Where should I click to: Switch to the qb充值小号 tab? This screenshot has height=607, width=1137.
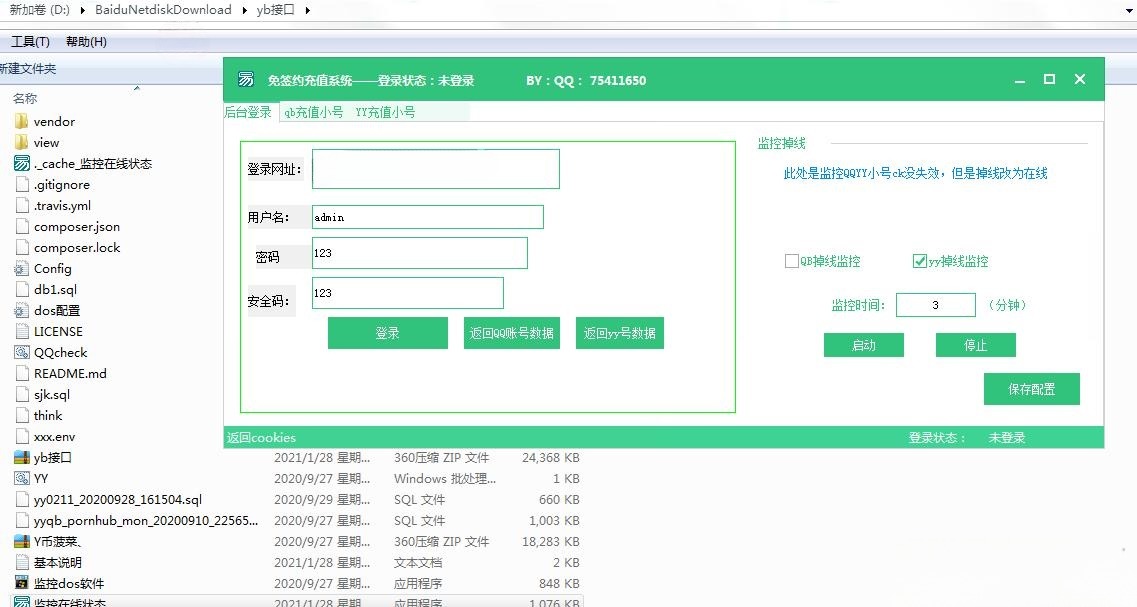(x=315, y=112)
